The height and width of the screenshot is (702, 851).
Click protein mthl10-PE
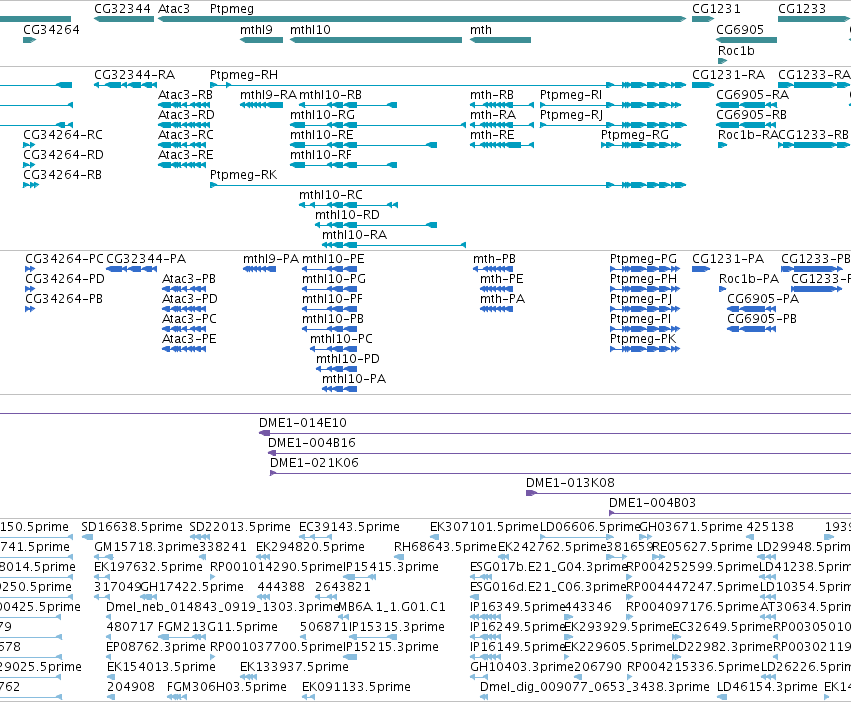329,269
